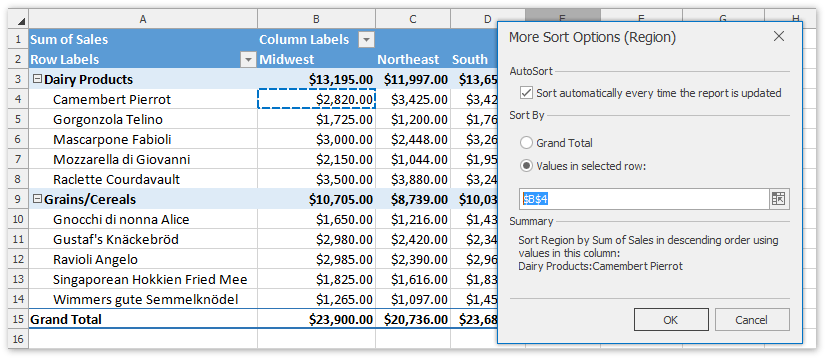Click the Midwest column label cell
Screen dimensions: 828x361
(316, 60)
